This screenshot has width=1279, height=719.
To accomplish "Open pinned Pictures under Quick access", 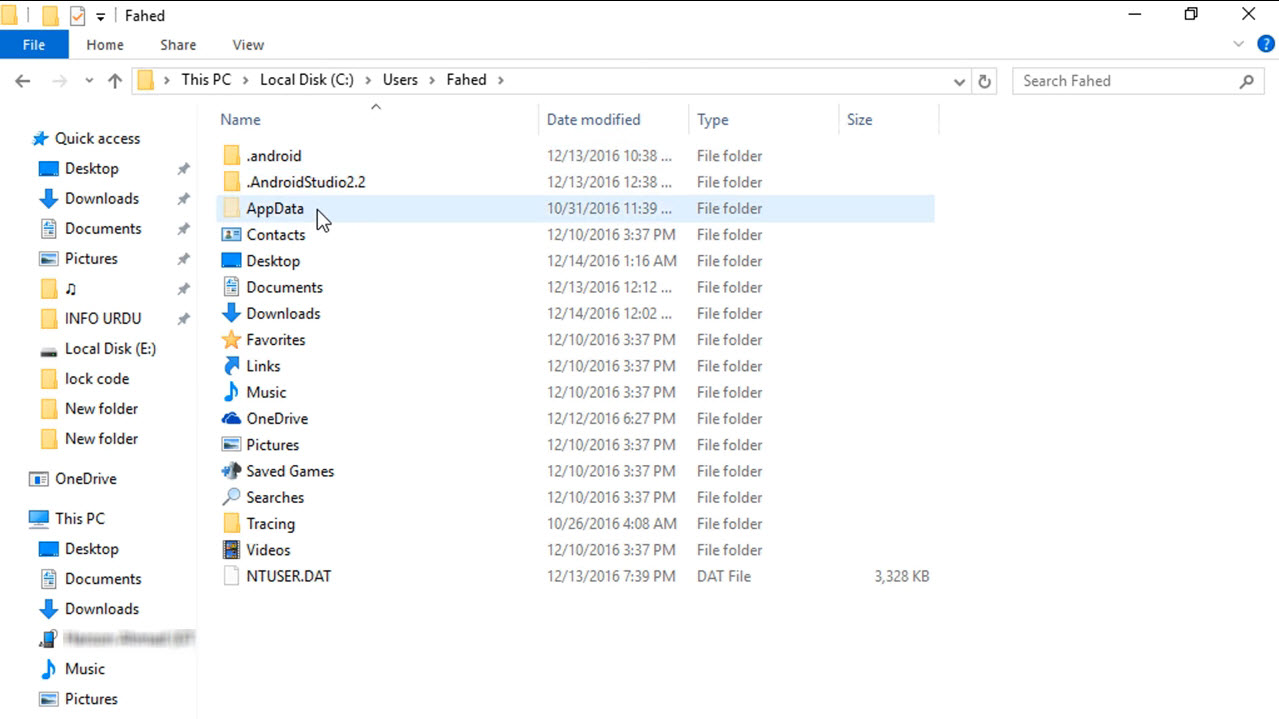I will [x=91, y=258].
